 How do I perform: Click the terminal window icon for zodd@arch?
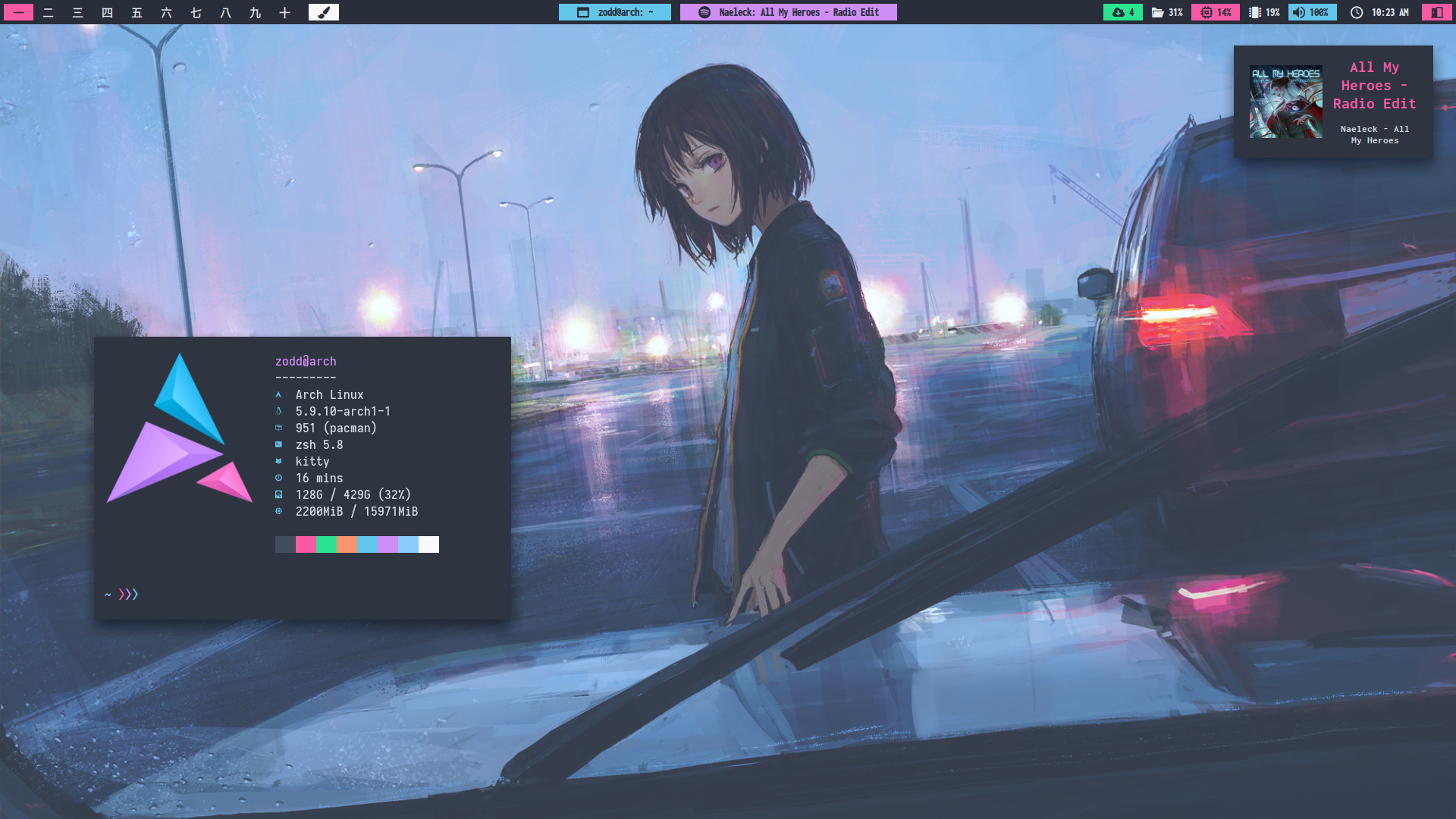click(x=582, y=12)
